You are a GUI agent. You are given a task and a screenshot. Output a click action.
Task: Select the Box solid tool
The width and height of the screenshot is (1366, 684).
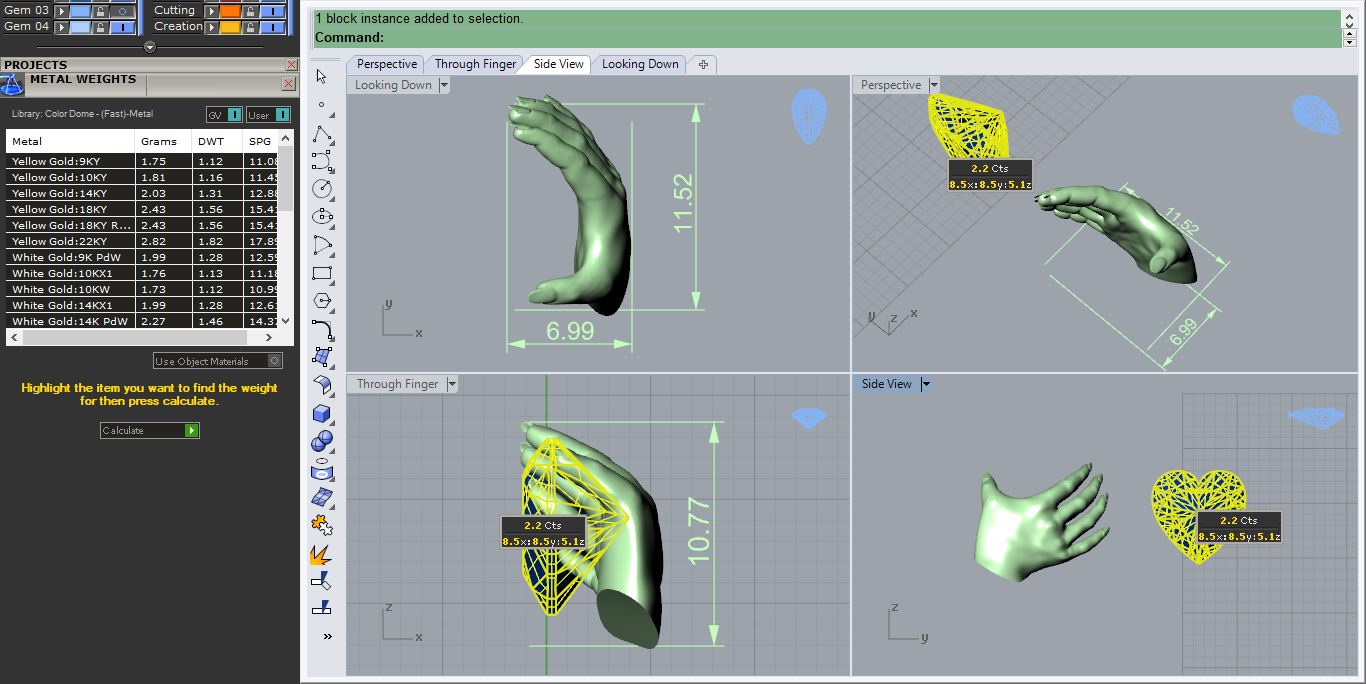(x=321, y=413)
